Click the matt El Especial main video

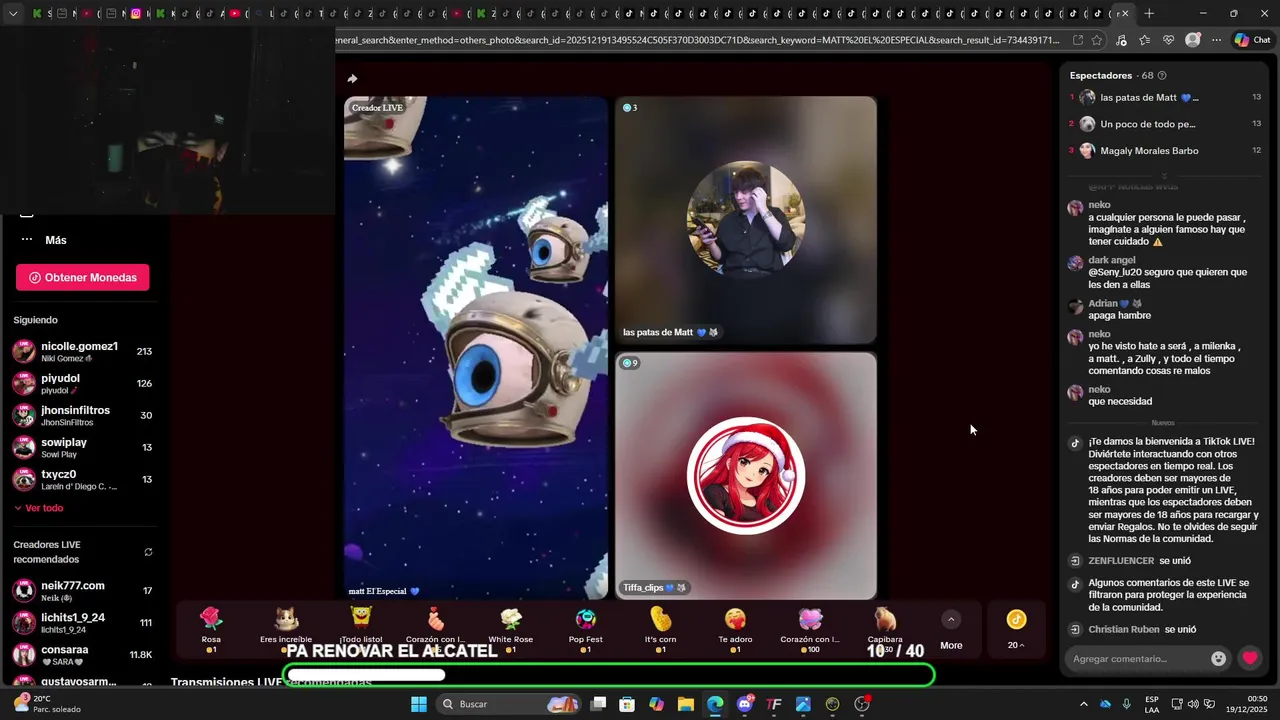476,347
